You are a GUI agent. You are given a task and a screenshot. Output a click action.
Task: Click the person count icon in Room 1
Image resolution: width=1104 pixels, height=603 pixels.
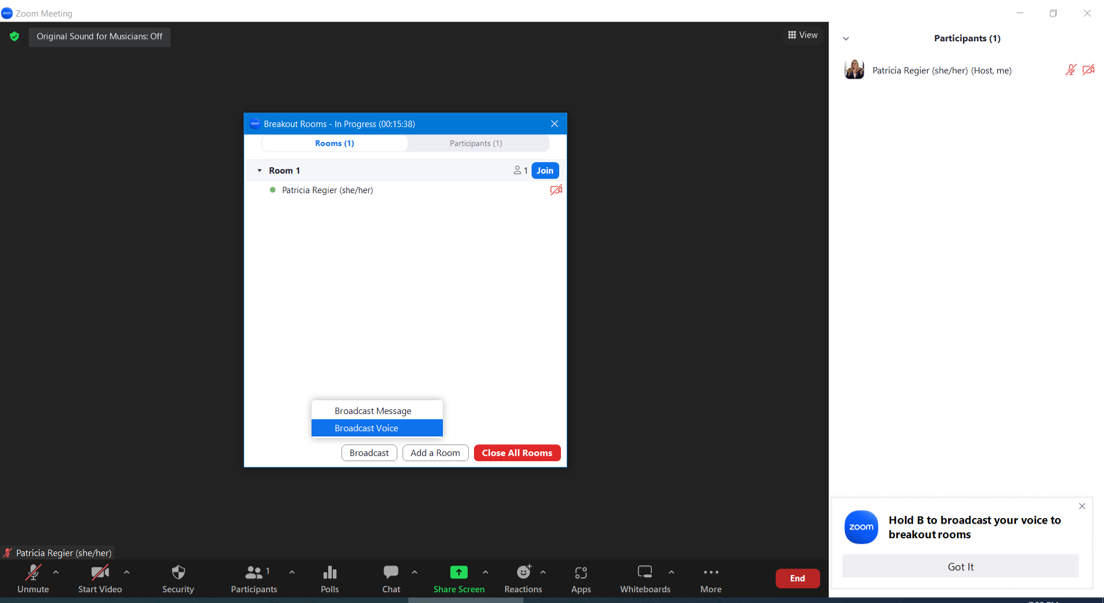click(518, 170)
